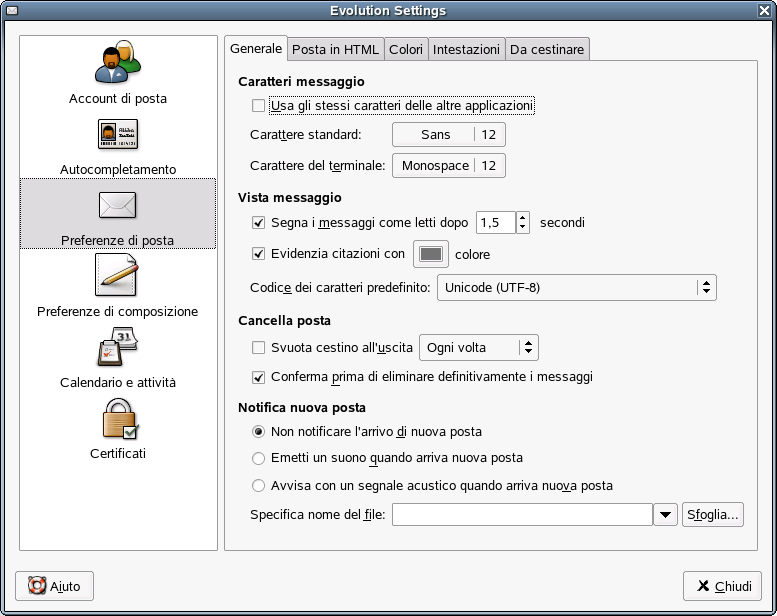The image size is (777, 616).
Task: Click the Sfoglia... browse button
Action: pyautogui.click(x=713, y=515)
